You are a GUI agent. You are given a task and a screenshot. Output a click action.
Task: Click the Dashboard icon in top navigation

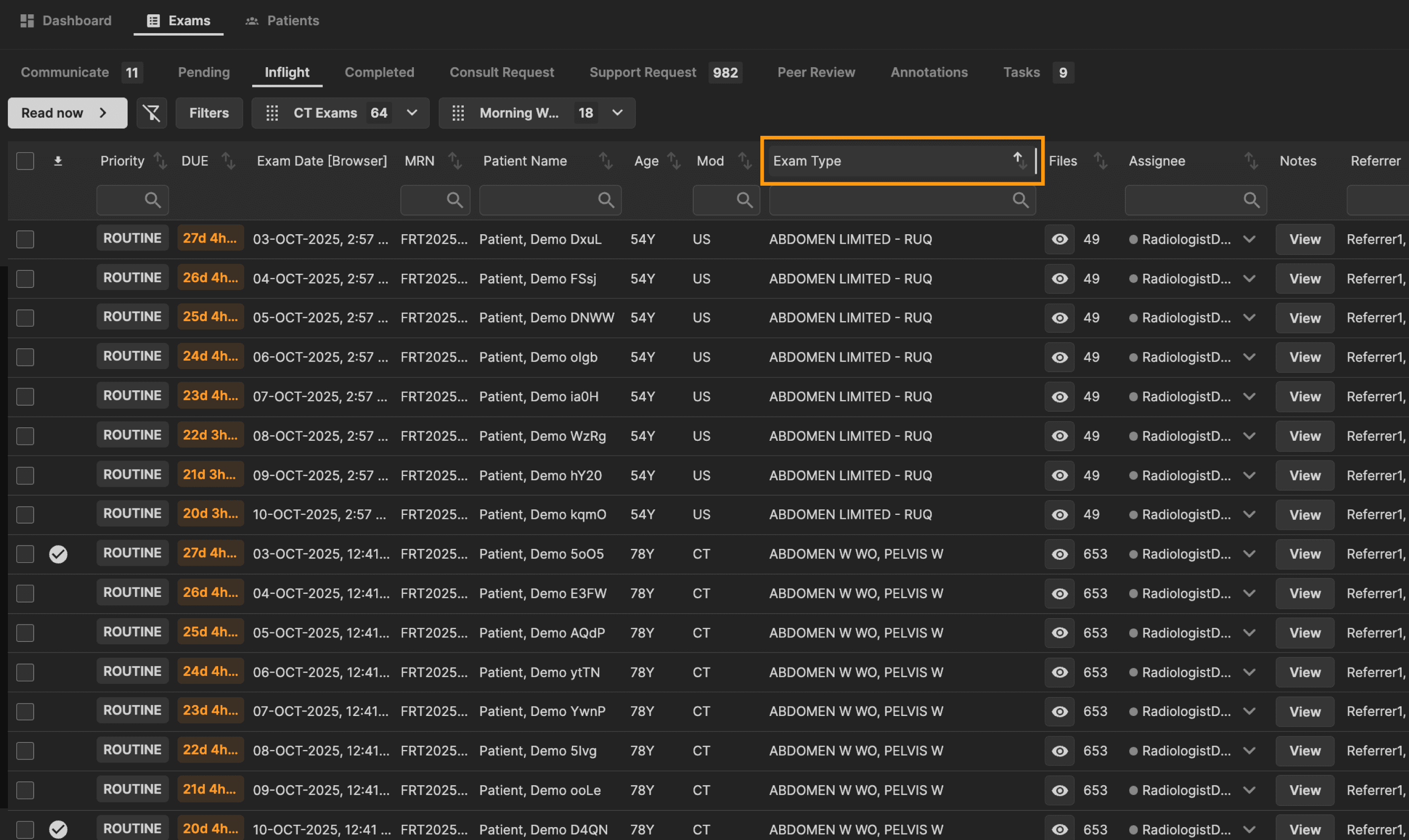pos(27,21)
